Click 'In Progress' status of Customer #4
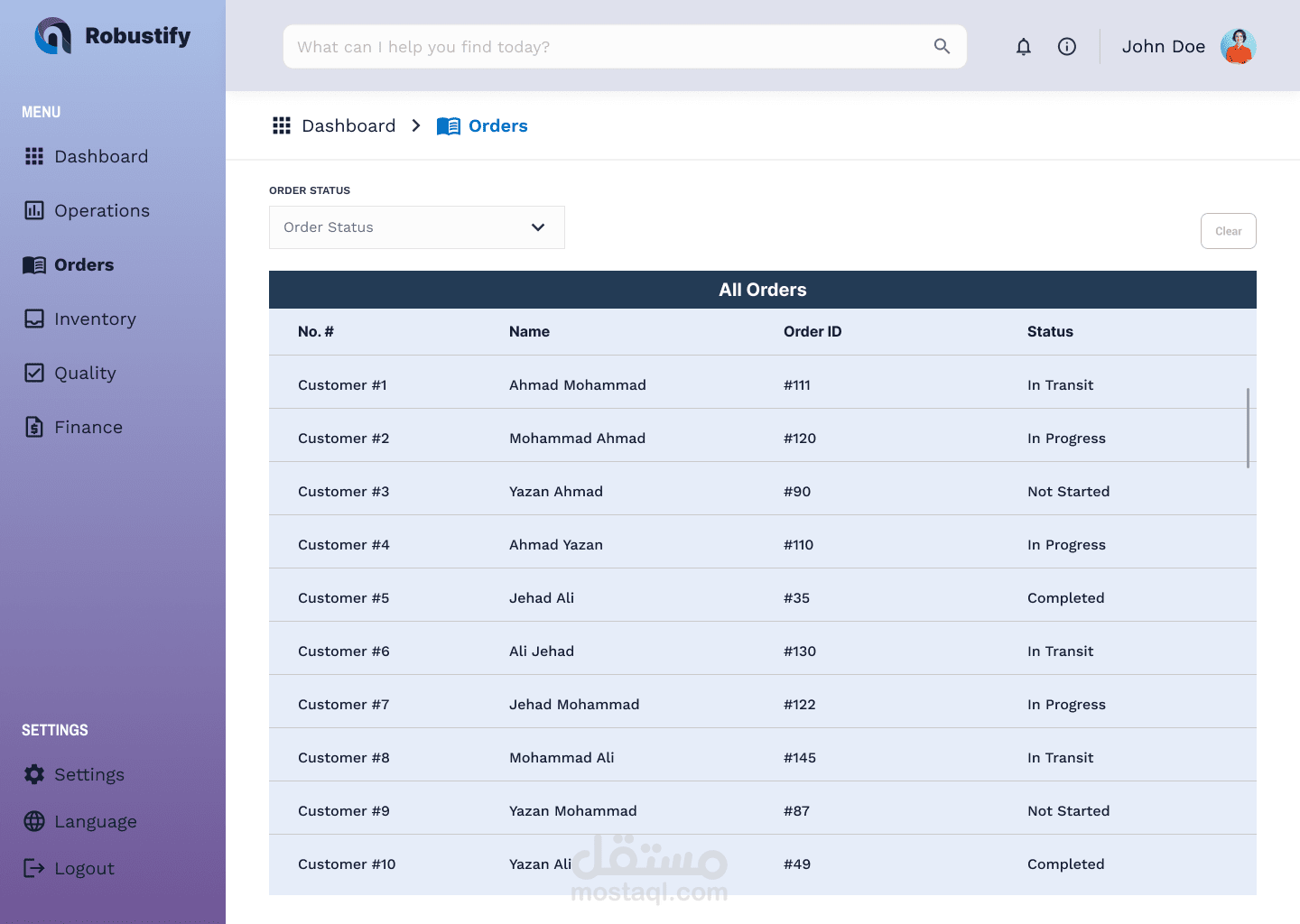This screenshot has height=924, width=1300. pos(1066,544)
